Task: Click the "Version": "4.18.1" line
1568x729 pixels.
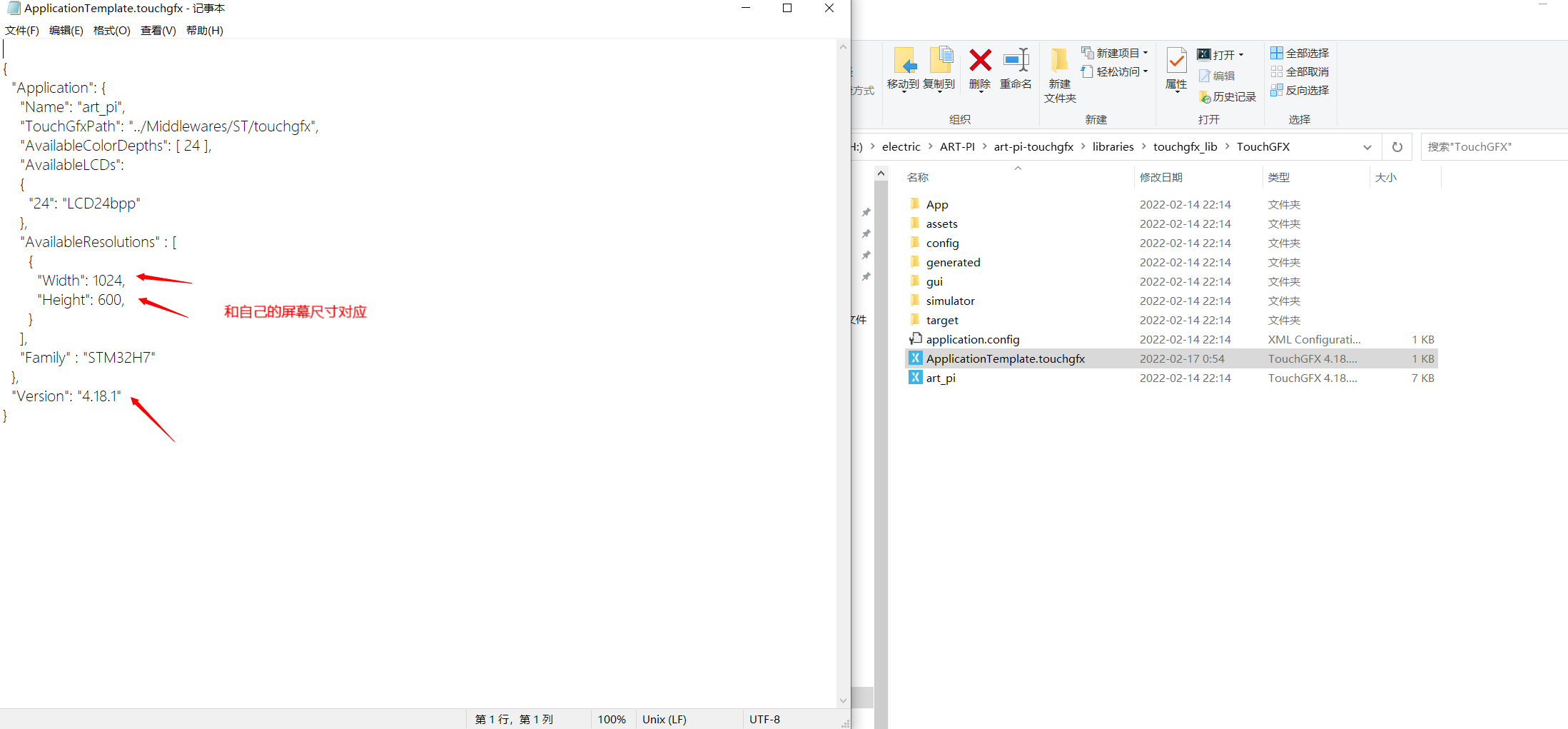Action: [66, 396]
